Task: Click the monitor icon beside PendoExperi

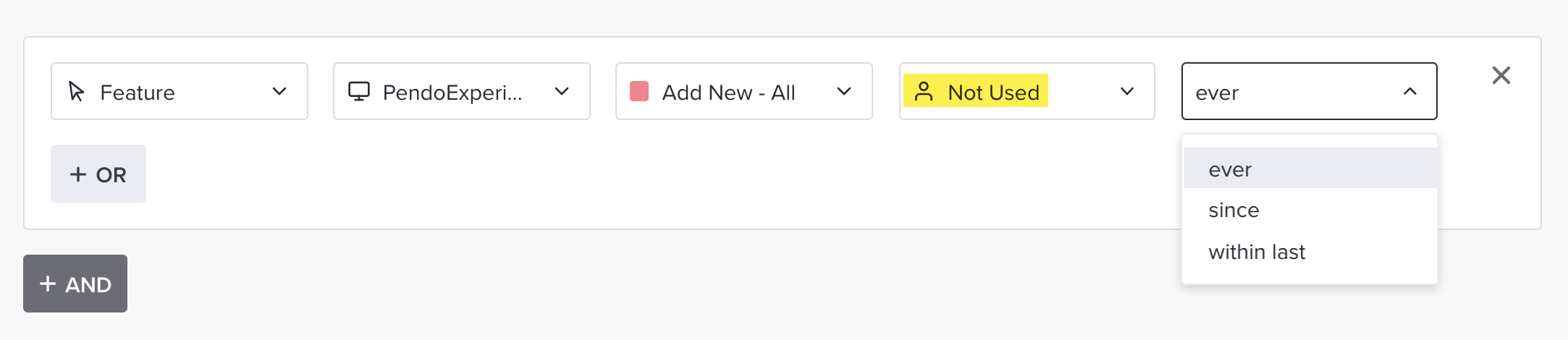Action: point(359,91)
